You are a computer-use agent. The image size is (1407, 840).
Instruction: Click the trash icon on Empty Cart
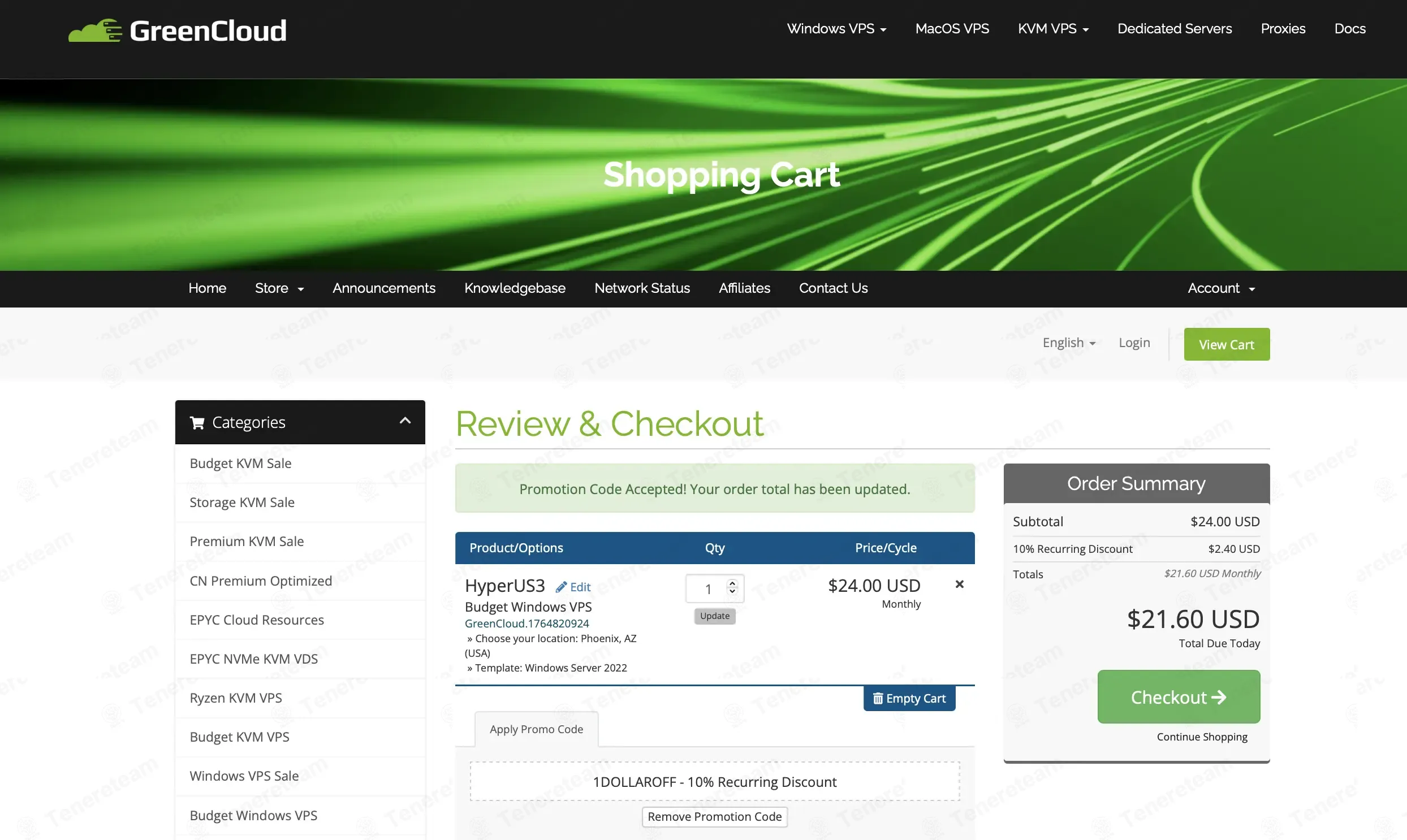point(878,699)
